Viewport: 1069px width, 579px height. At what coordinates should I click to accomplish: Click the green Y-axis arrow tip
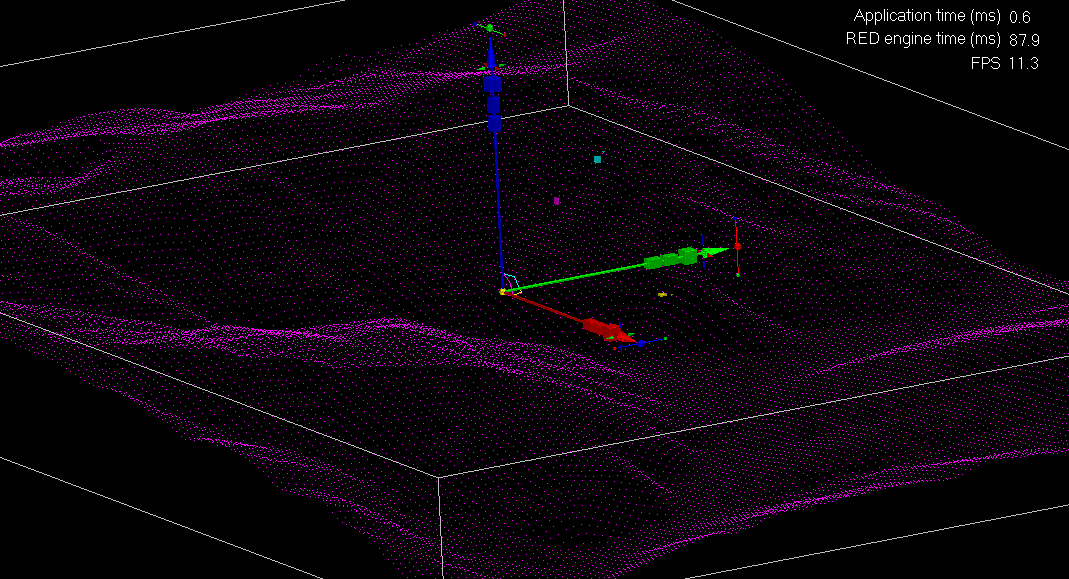(715, 252)
